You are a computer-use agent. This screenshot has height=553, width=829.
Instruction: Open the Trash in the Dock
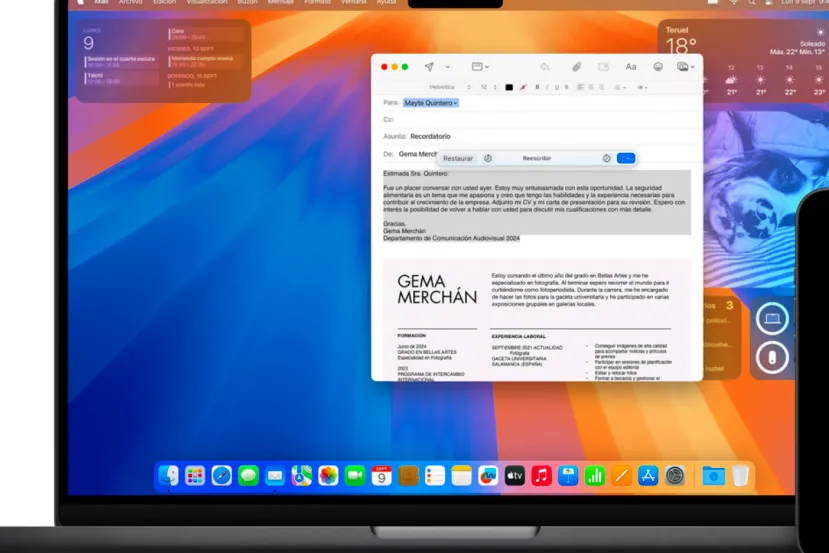[741, 476]
